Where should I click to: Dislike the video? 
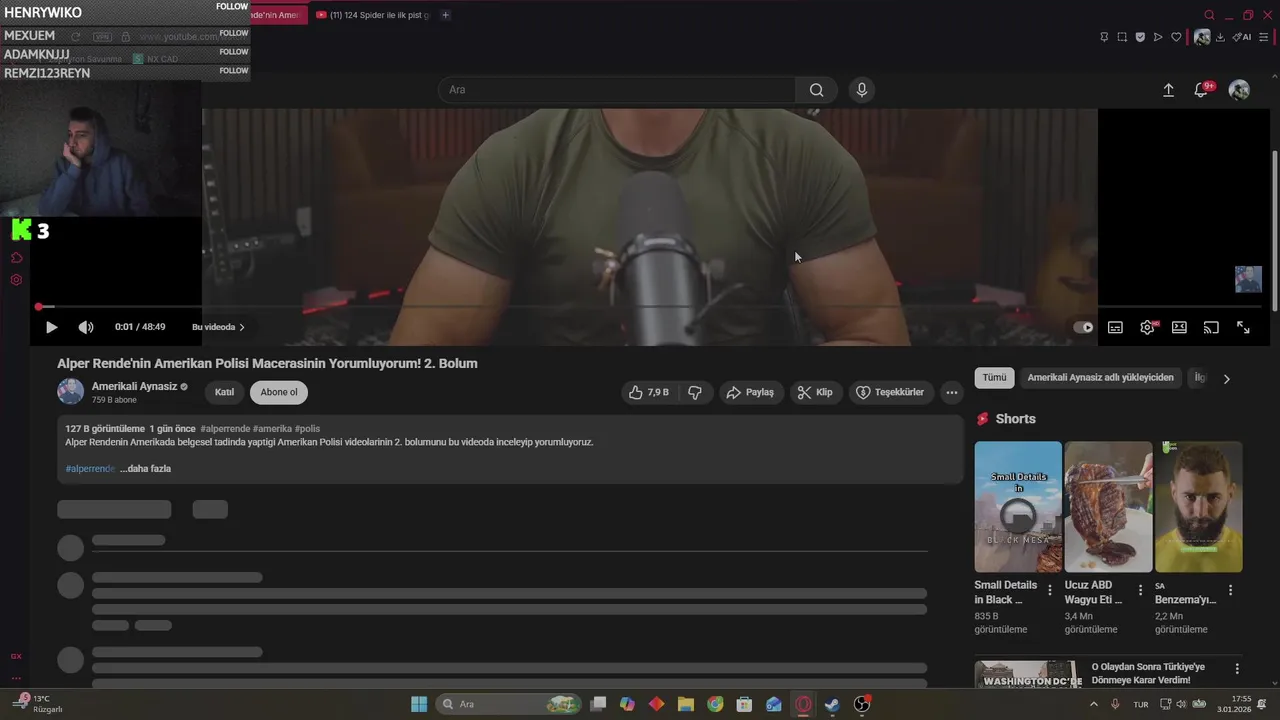point(695,392)
